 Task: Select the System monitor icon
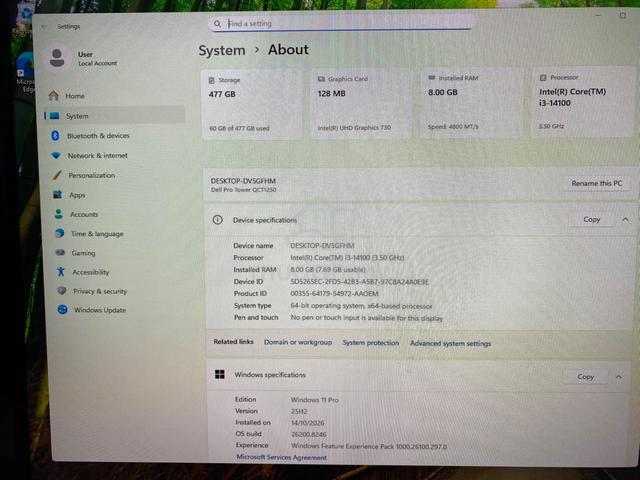click(x=54, y=116)
